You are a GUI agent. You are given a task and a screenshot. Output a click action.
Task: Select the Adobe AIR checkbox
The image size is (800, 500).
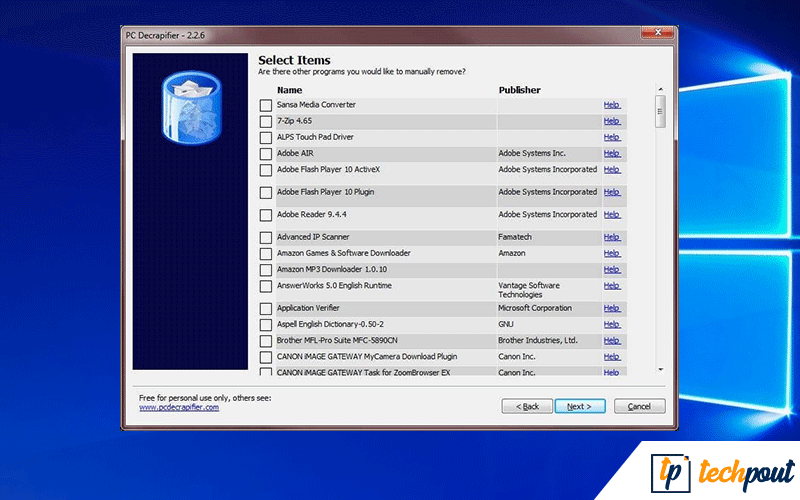[x=265, y=154]
